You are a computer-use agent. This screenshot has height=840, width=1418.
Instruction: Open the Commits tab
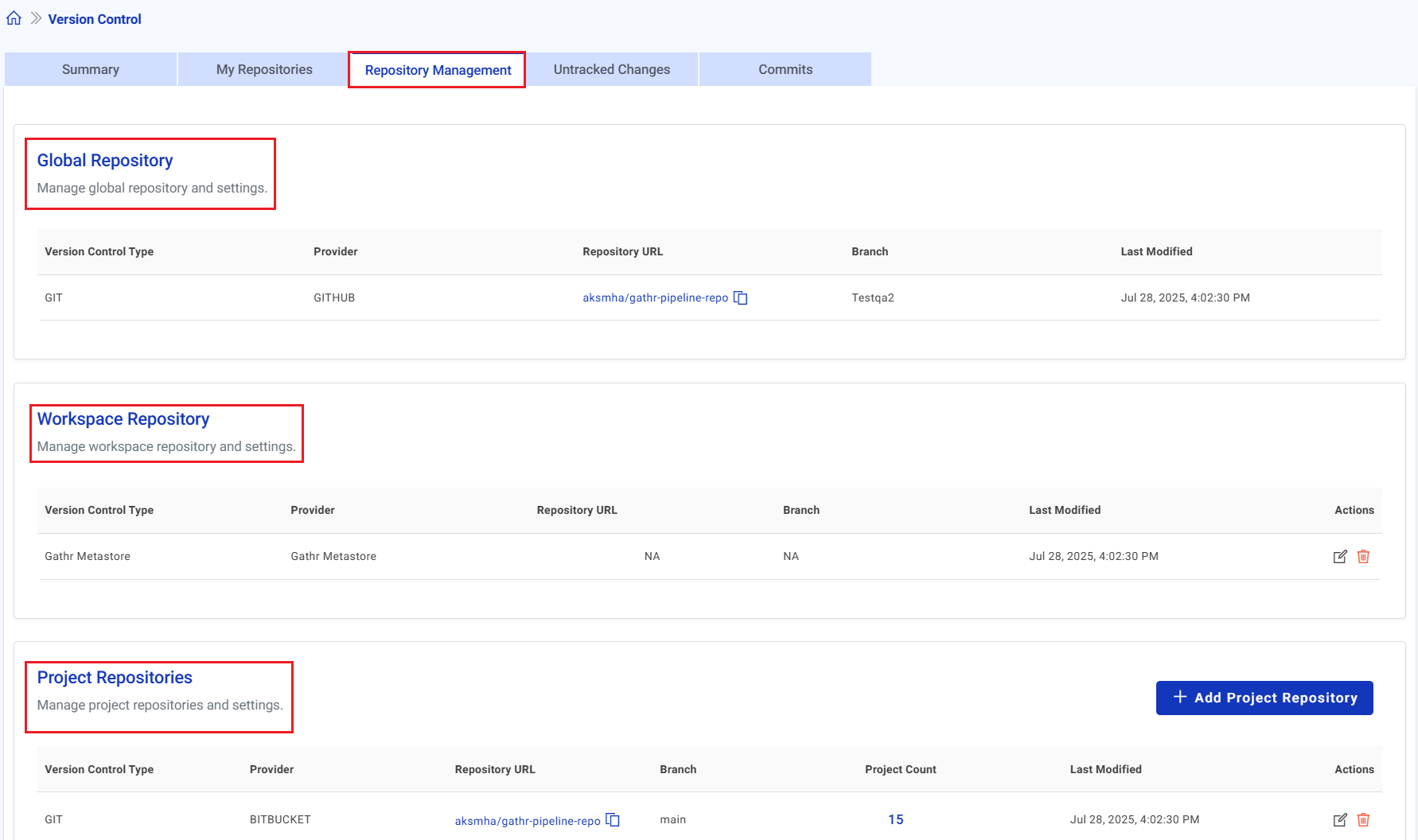click(x=785, y=69)
